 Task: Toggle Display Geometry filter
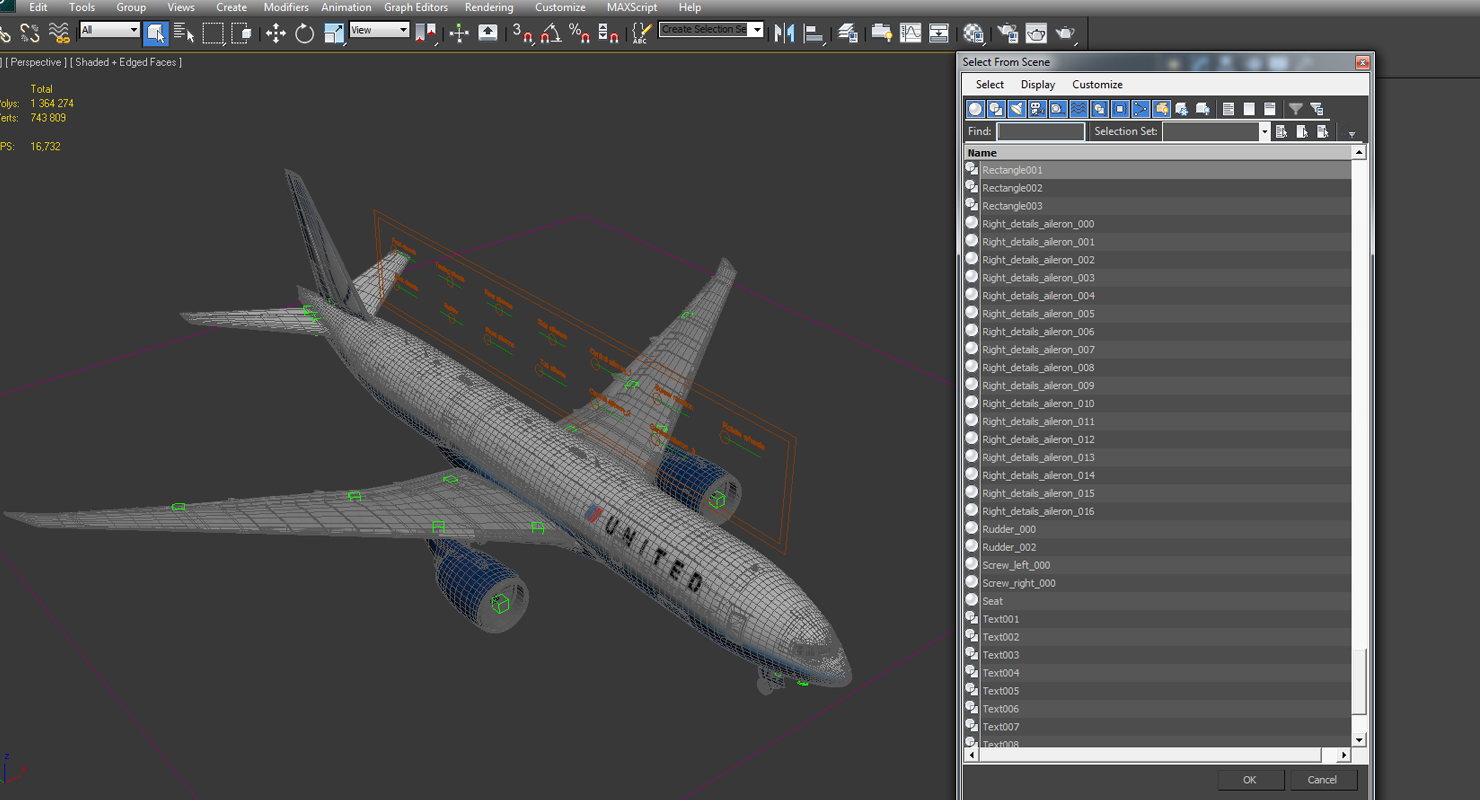975,109
